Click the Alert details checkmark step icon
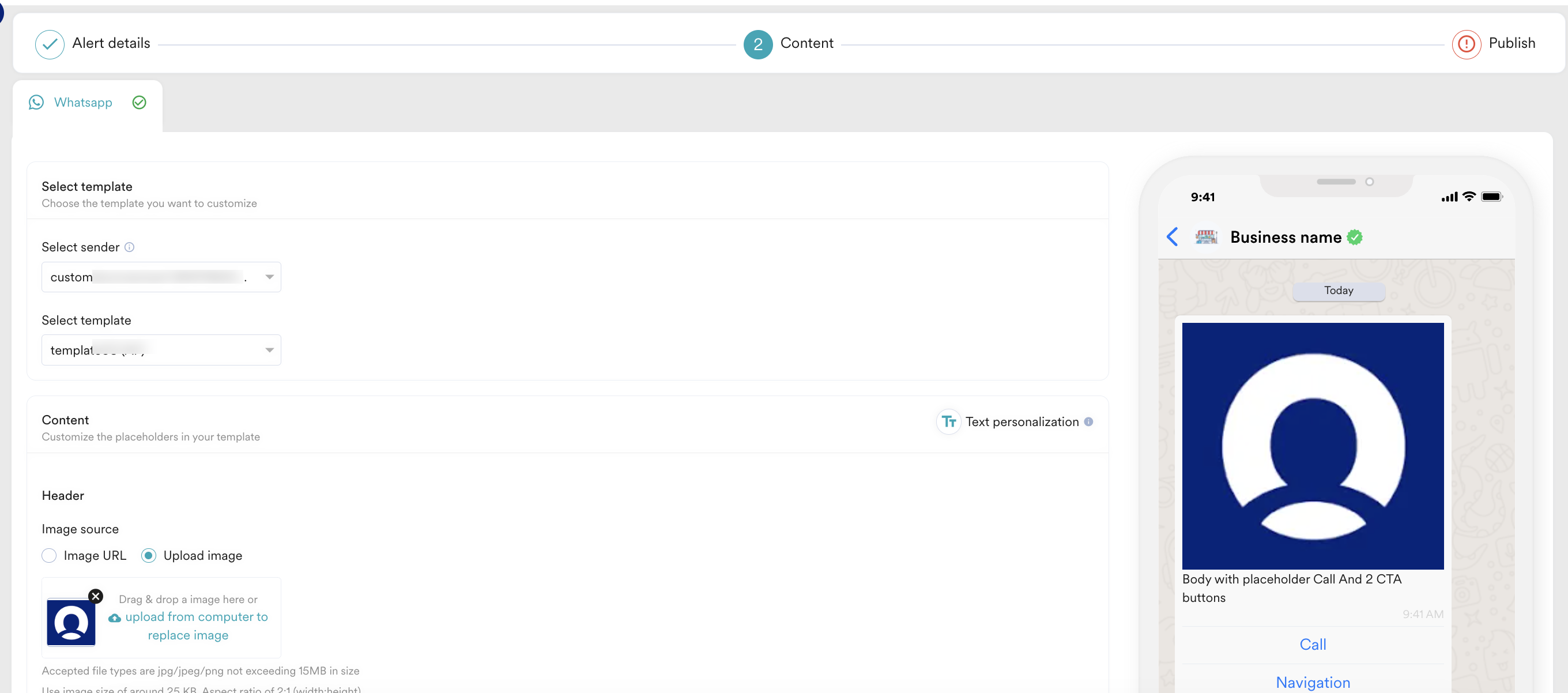1568x693 pixels. [50, 44]
